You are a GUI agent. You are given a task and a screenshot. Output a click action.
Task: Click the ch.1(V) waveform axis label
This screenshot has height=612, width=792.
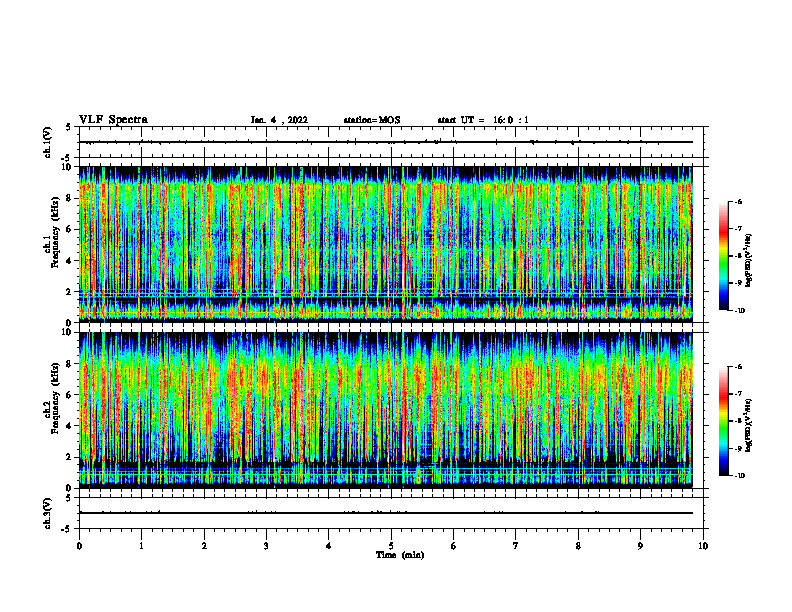click(x=48, y=142)
